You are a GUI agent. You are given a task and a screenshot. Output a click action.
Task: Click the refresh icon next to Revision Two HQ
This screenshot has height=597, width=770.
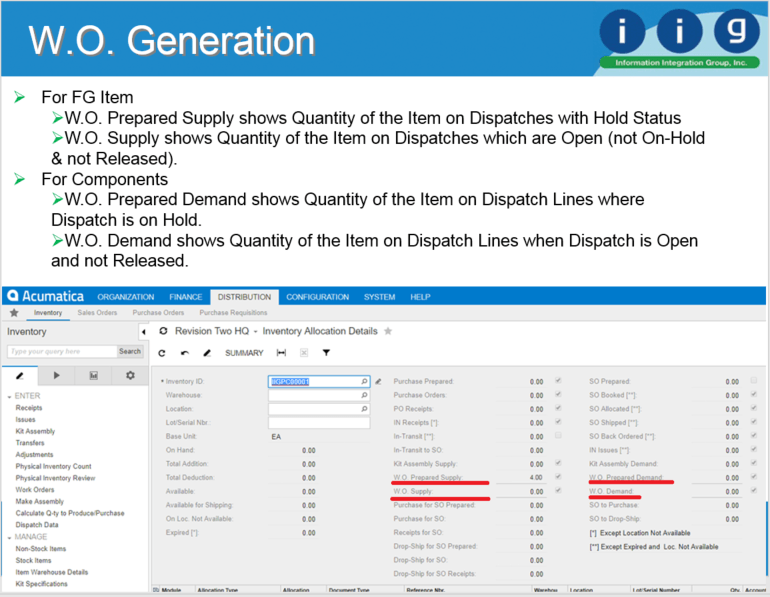coord(164,331)
